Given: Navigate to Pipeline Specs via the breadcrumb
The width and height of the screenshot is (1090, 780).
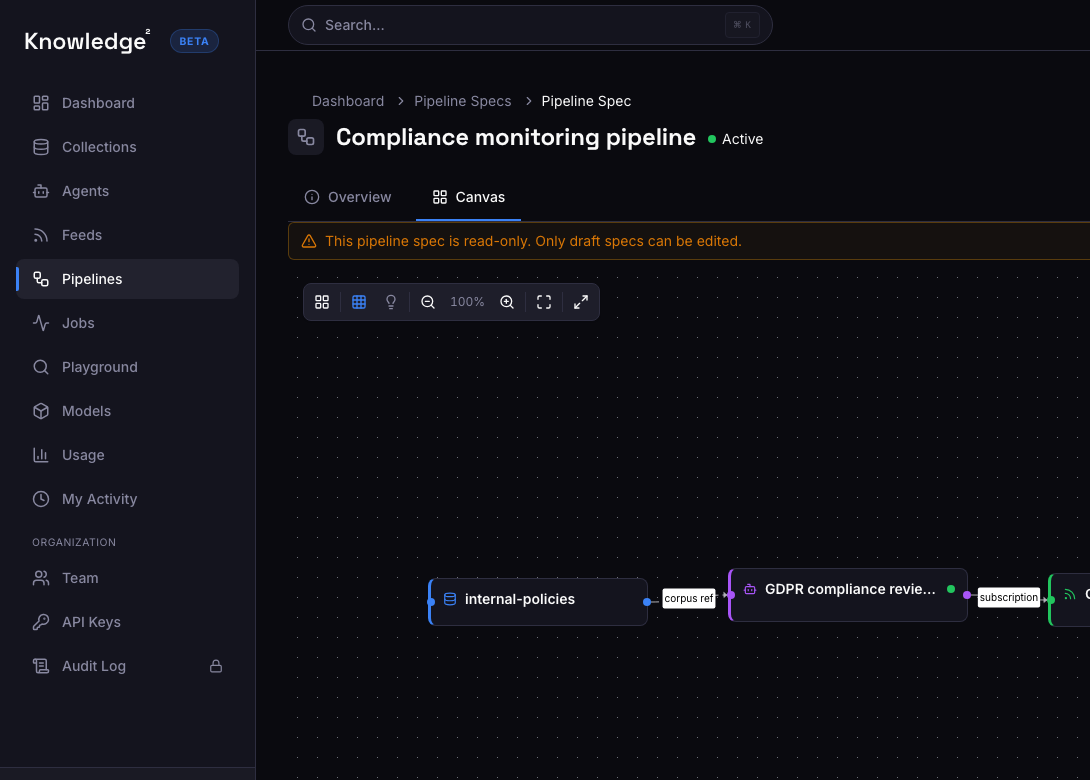Looking at the screenshot, I should pyautogui.click(x=462, y=101).
